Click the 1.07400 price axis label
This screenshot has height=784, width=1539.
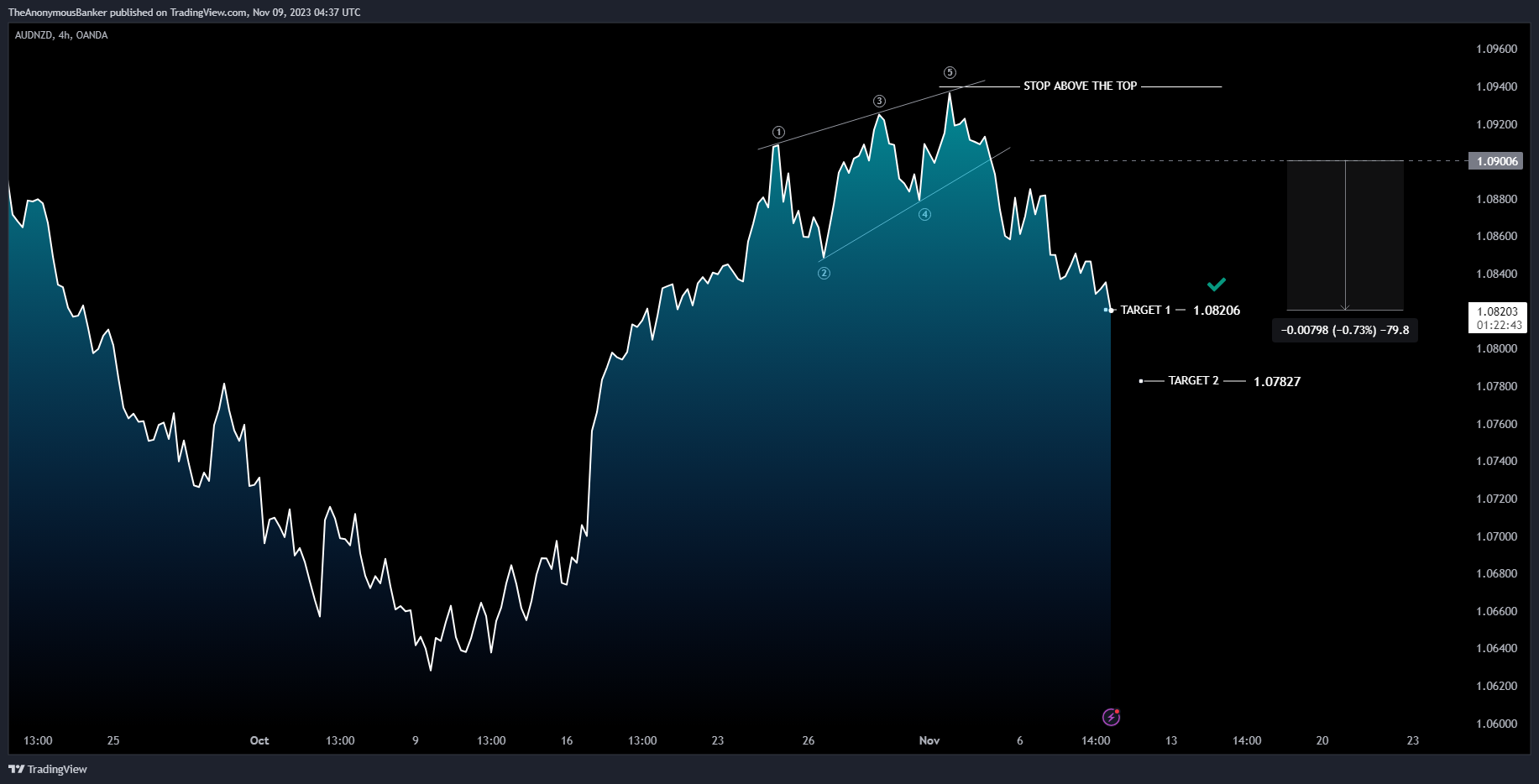[1496, 461]
